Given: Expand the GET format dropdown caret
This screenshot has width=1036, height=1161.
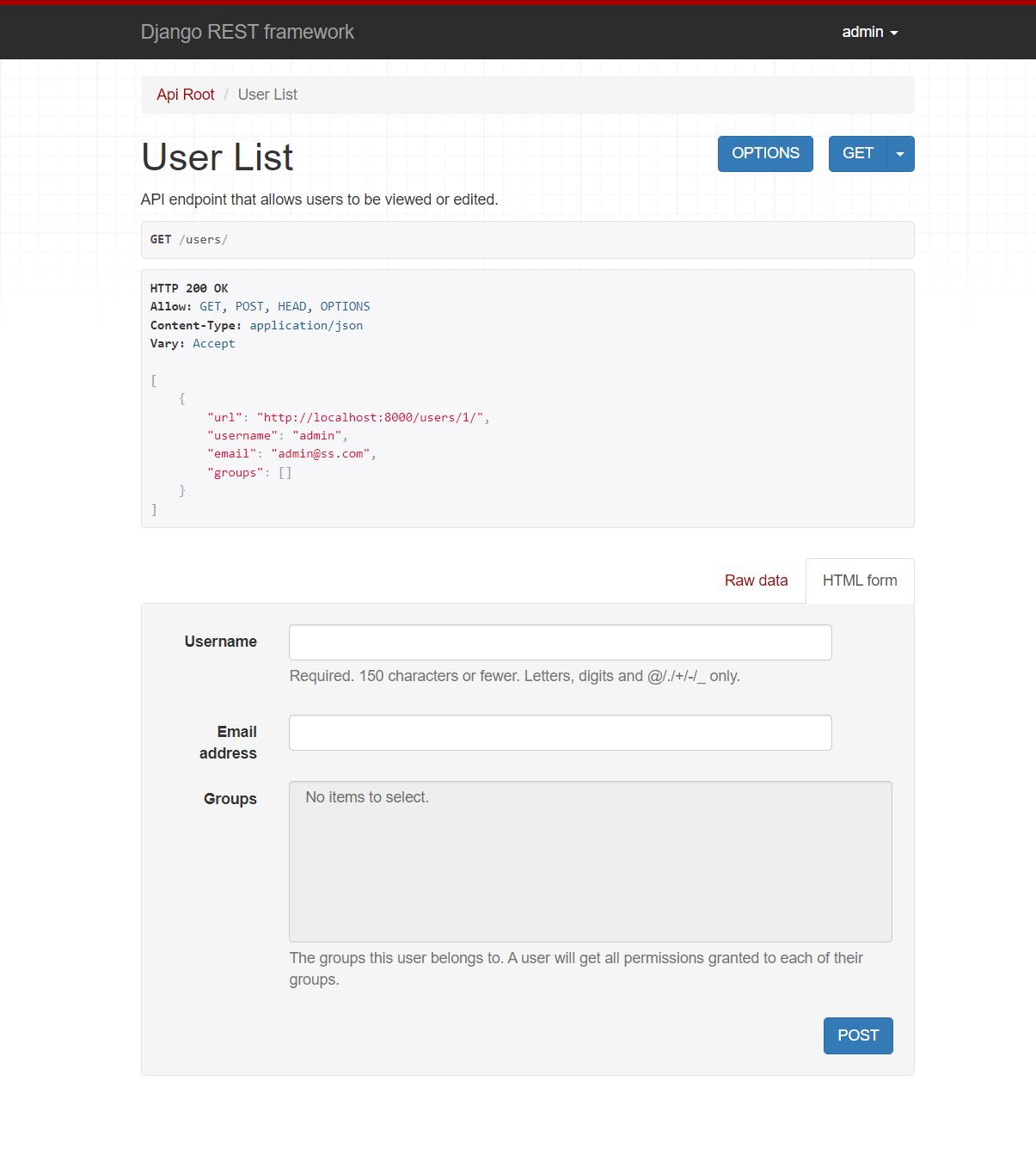Looking at the screenshot, I should pyautogui.click(x=900, y=154).
